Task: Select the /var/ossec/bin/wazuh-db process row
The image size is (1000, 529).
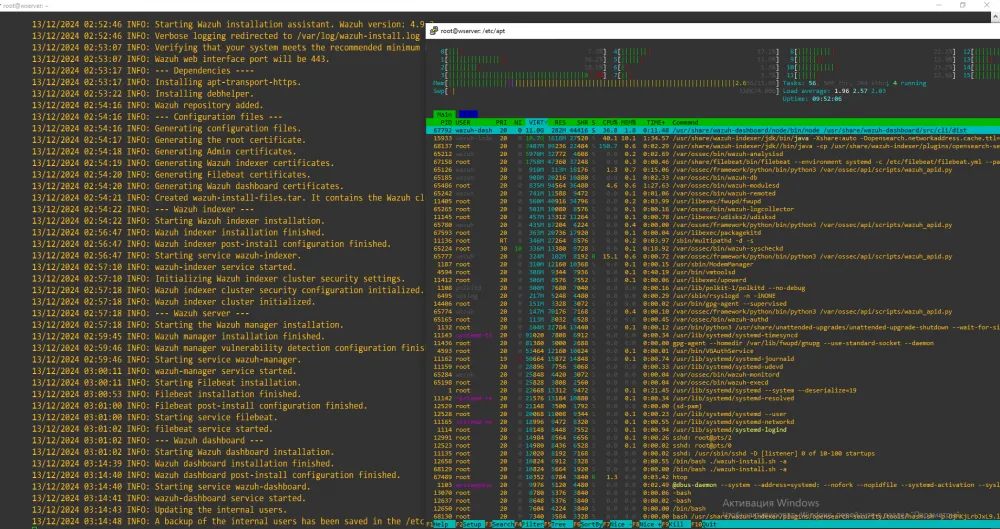Action: click(713, 177)
